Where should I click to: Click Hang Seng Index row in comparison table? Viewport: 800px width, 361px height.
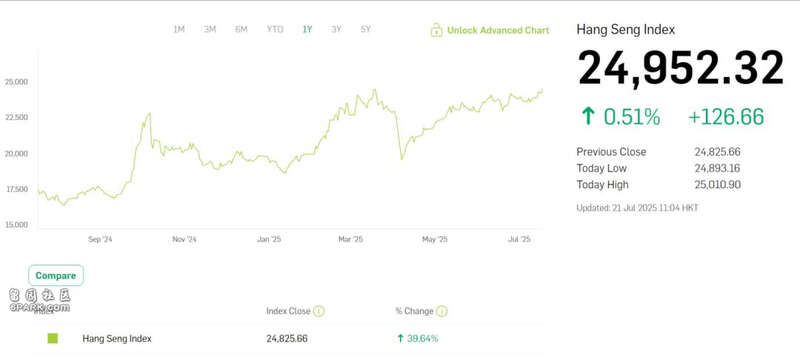tap(288, 338)
